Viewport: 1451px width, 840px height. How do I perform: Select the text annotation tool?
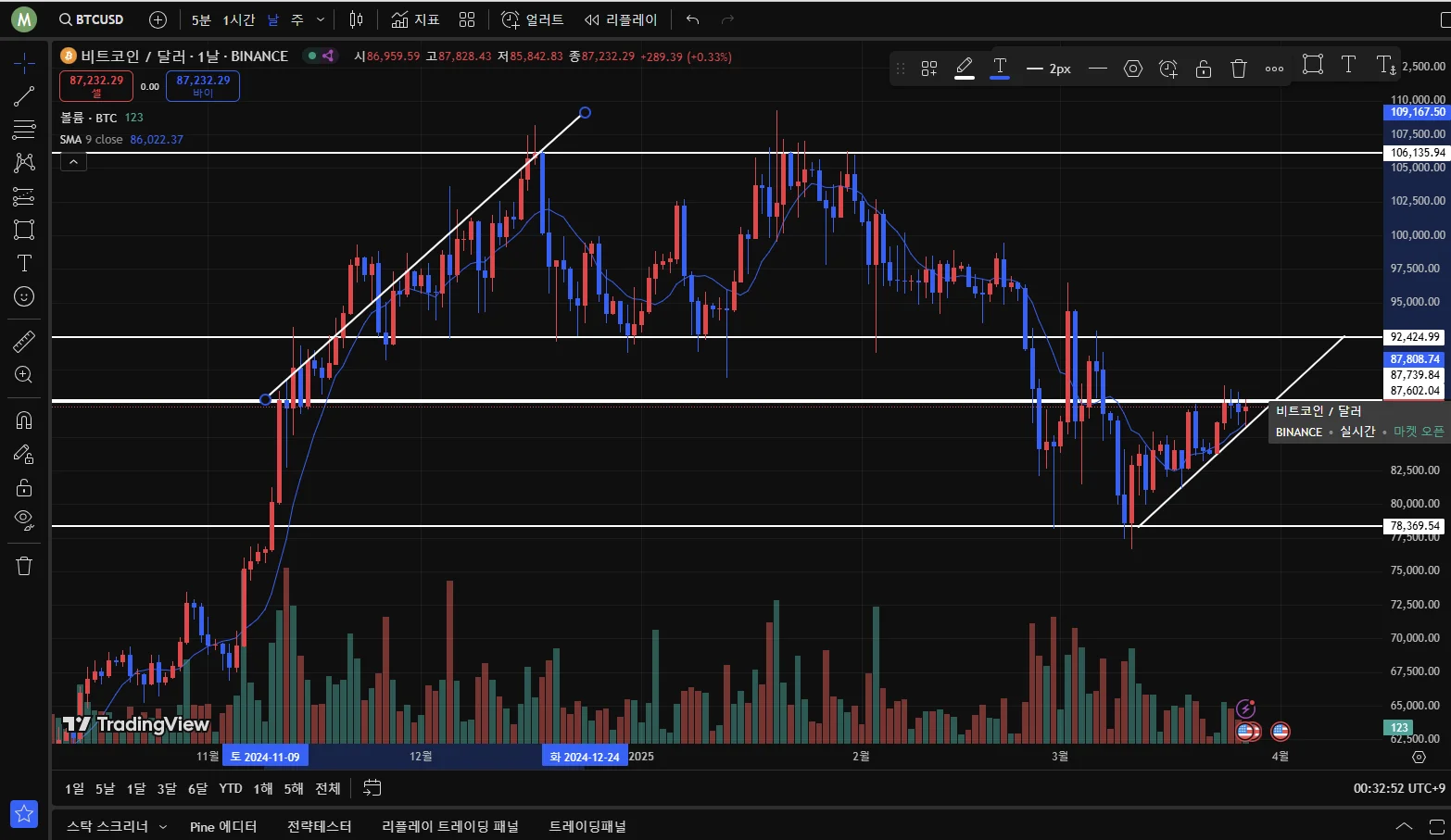[x=24, y=263]
